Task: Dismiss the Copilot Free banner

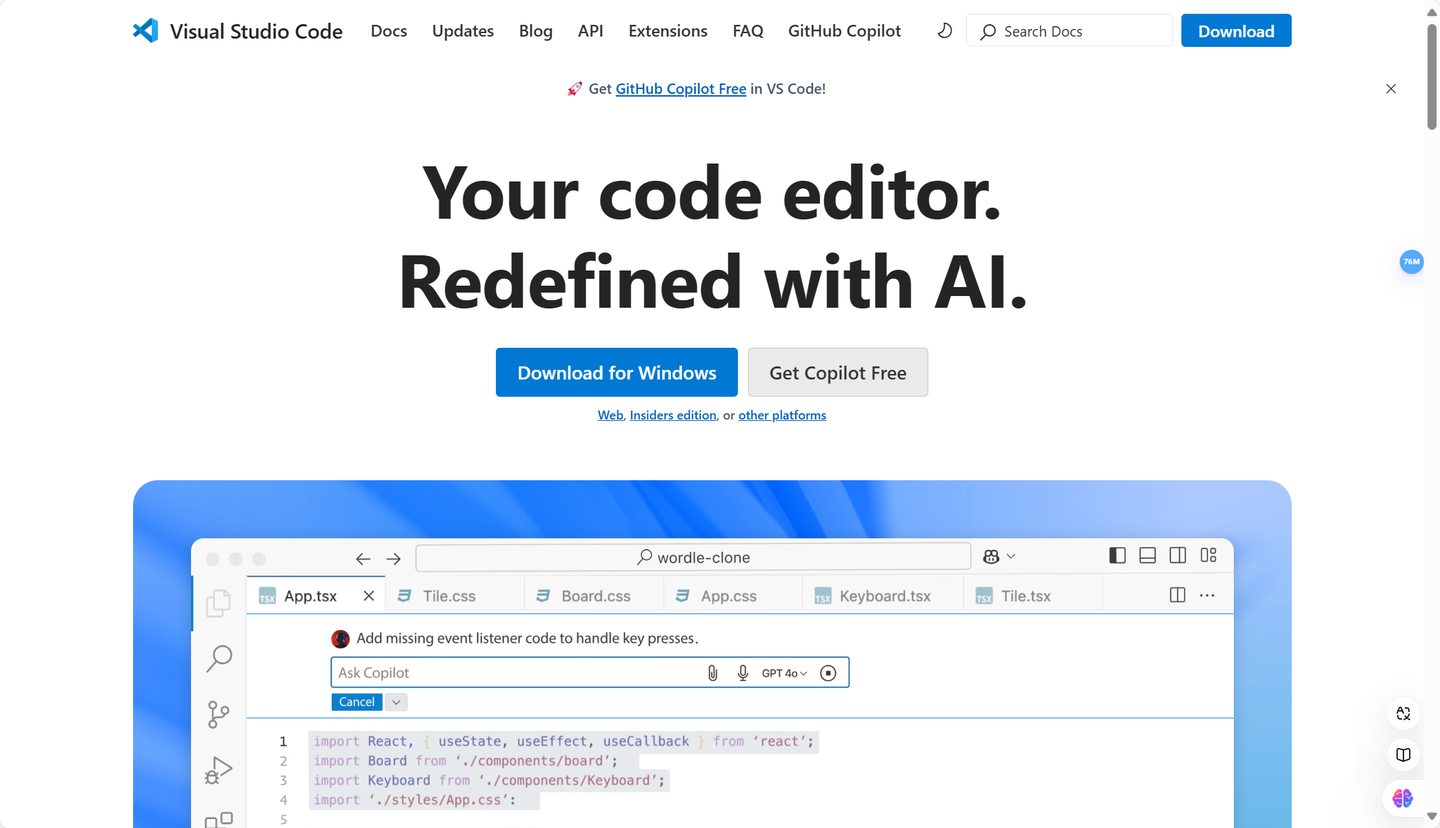Action: click(1390, 89)
